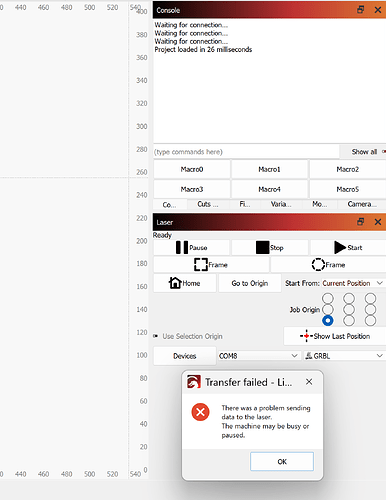Open the Start From dropdown
The image size is (386, 500).
[352, 283]
